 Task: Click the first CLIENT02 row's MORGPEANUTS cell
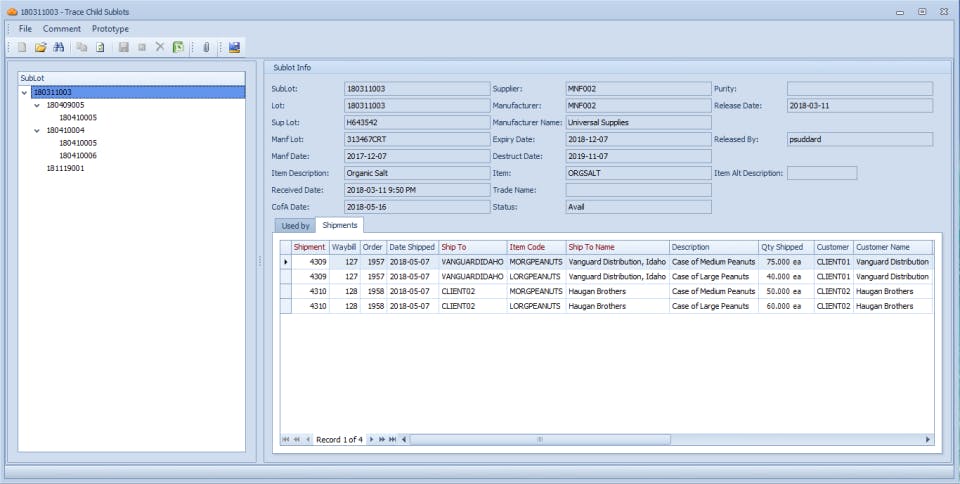pos(536,291)
